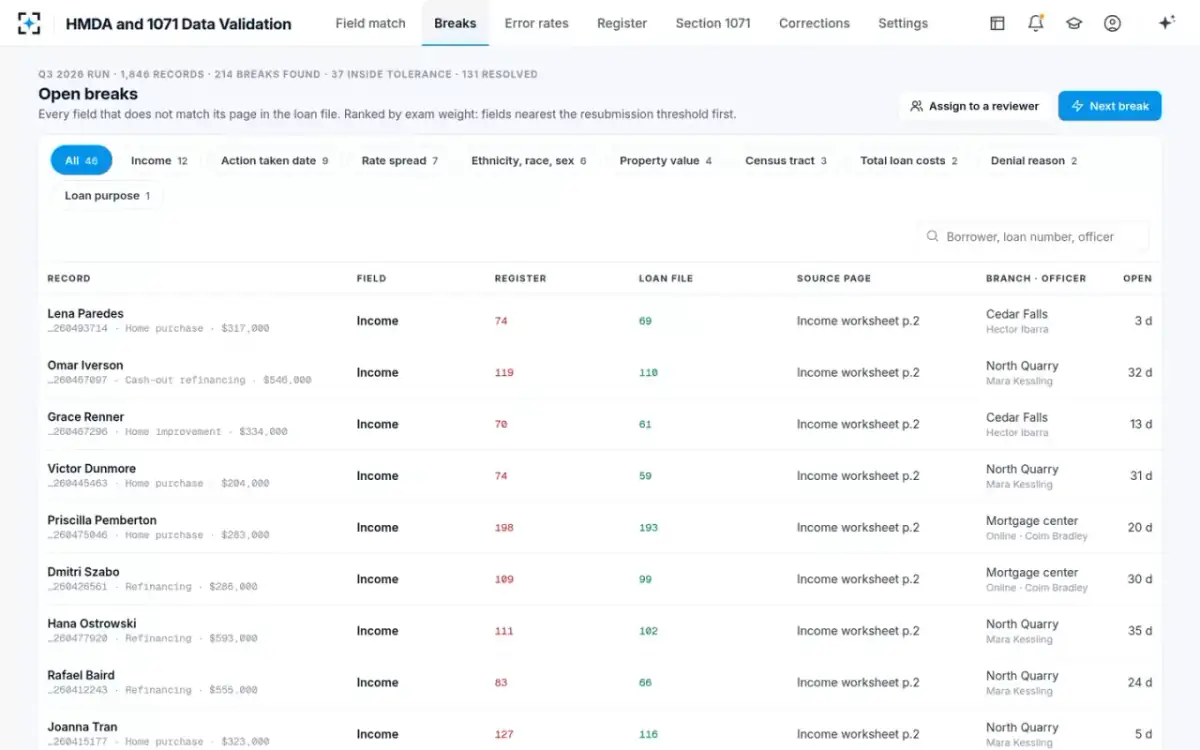1200x750 pixels.
Task: Click the Next break button
Action: [x=1110, y=106]
